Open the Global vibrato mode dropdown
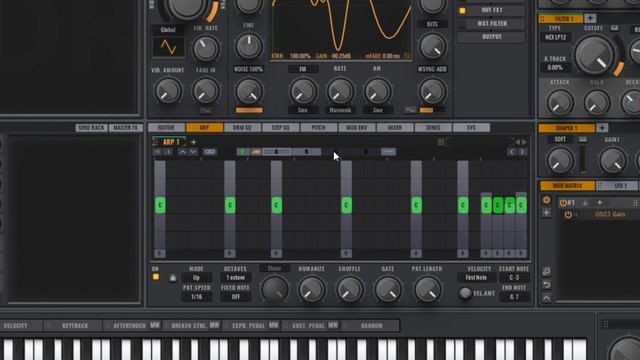Screen dimensions: 640x360 tap(168, 30)
